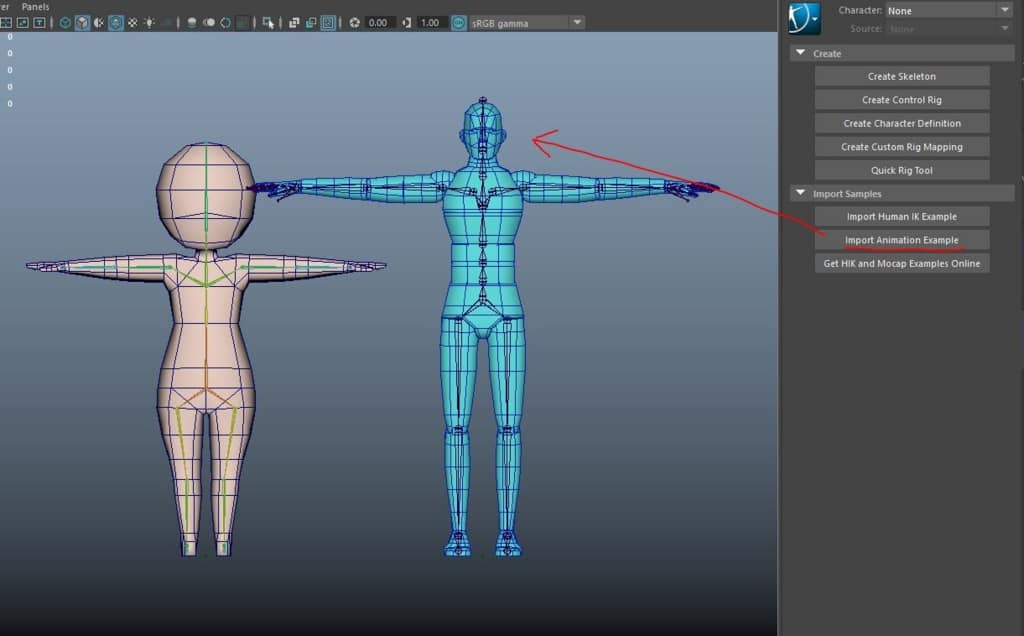Open the HumanIK blue icon menu
Image resolution: width=1024 pixels, height=636 pixels.
[804, 18]
